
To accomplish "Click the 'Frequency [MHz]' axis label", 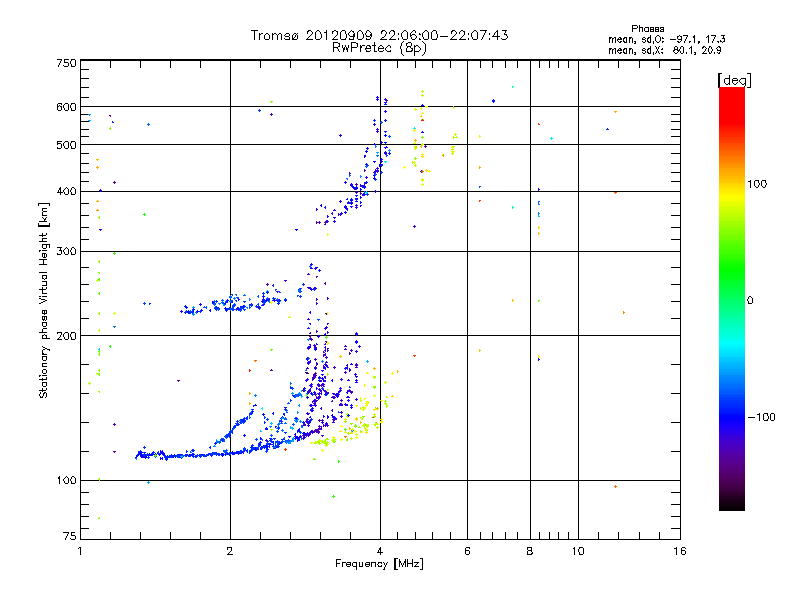I will tap(379, 564).
